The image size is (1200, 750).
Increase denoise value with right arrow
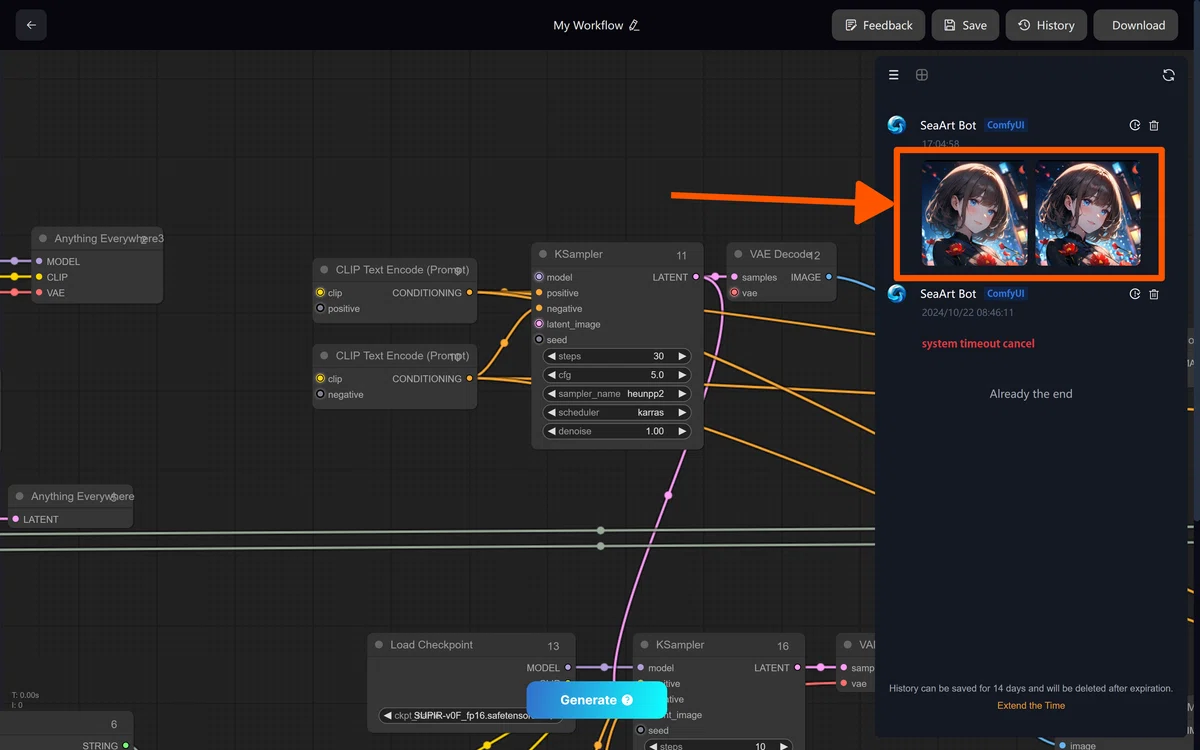[x=682, y=431]
